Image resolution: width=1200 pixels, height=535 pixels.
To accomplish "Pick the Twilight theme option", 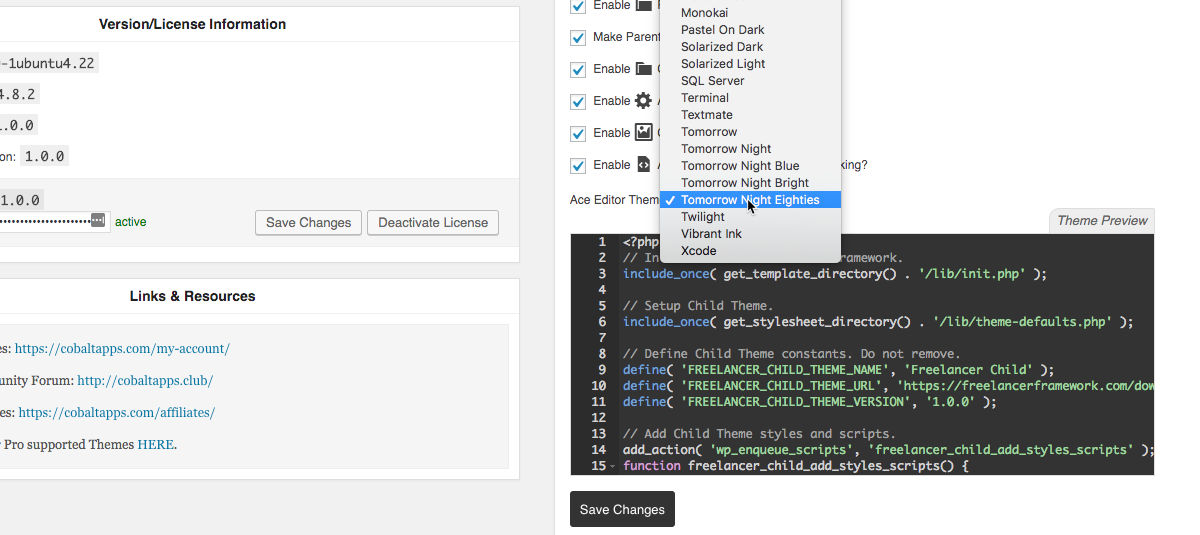I will 702,217.
